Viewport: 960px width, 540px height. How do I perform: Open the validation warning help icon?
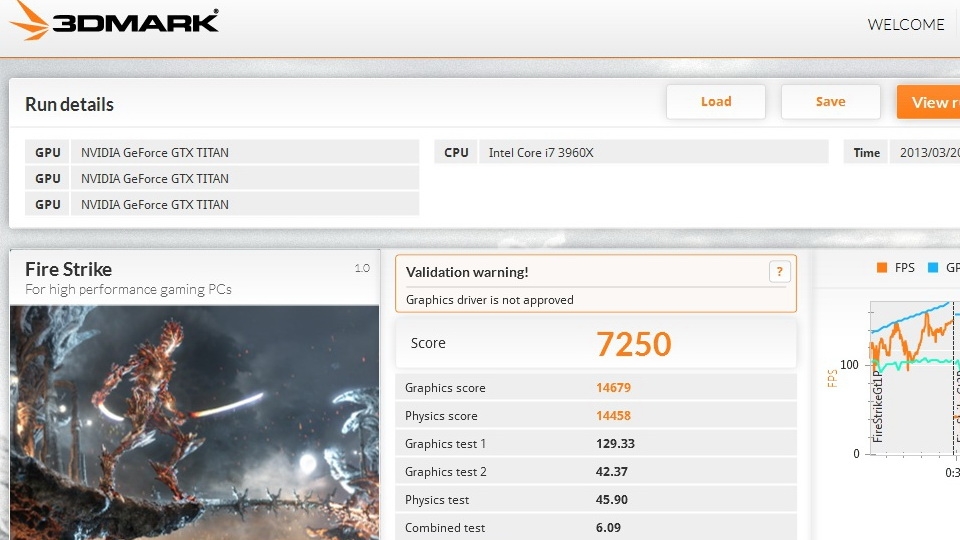tap(779, 271)
